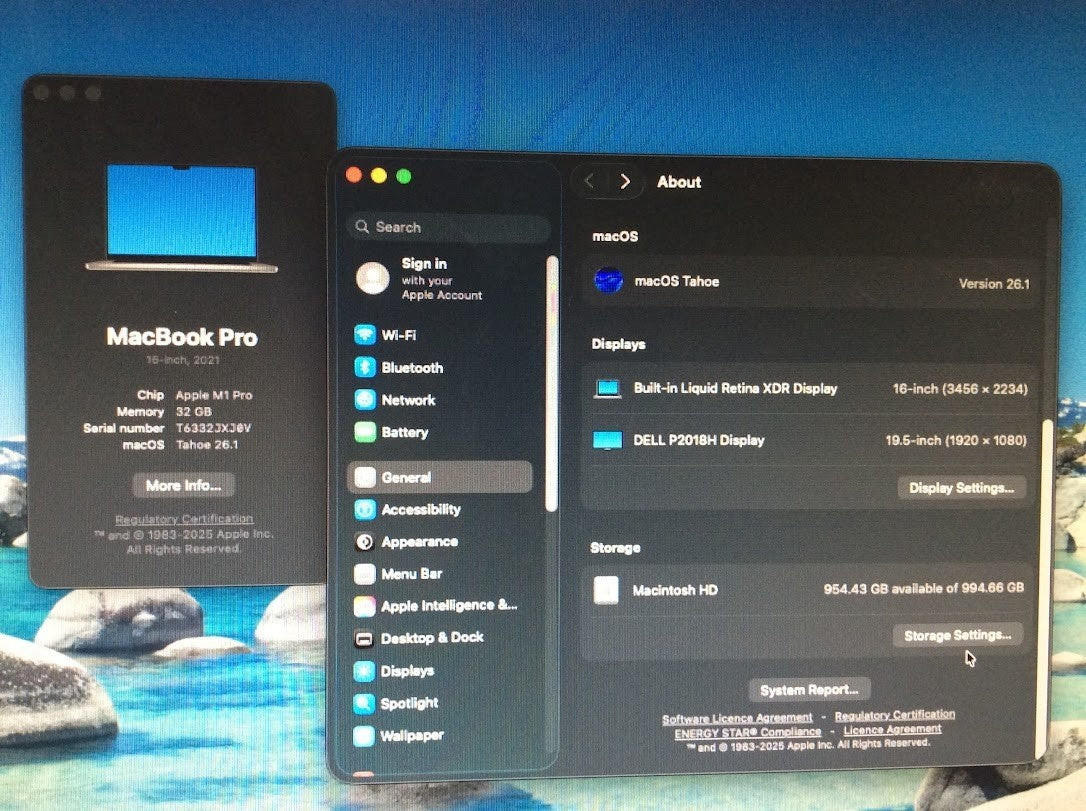This screenshot has height=811, width=1086.
Task: Click the Apple M1 Pro chip value
Action: coord(214,395)
